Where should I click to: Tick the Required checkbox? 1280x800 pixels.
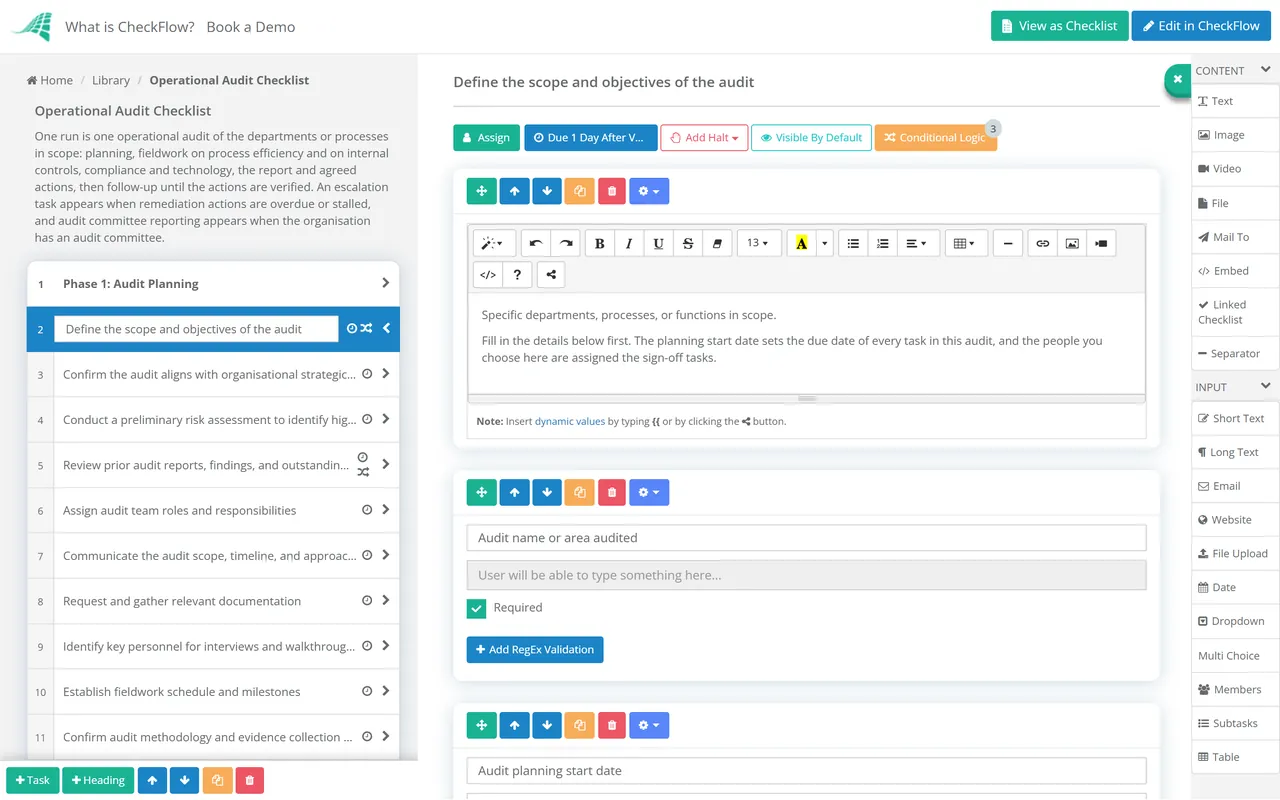[x=477, y=608]
